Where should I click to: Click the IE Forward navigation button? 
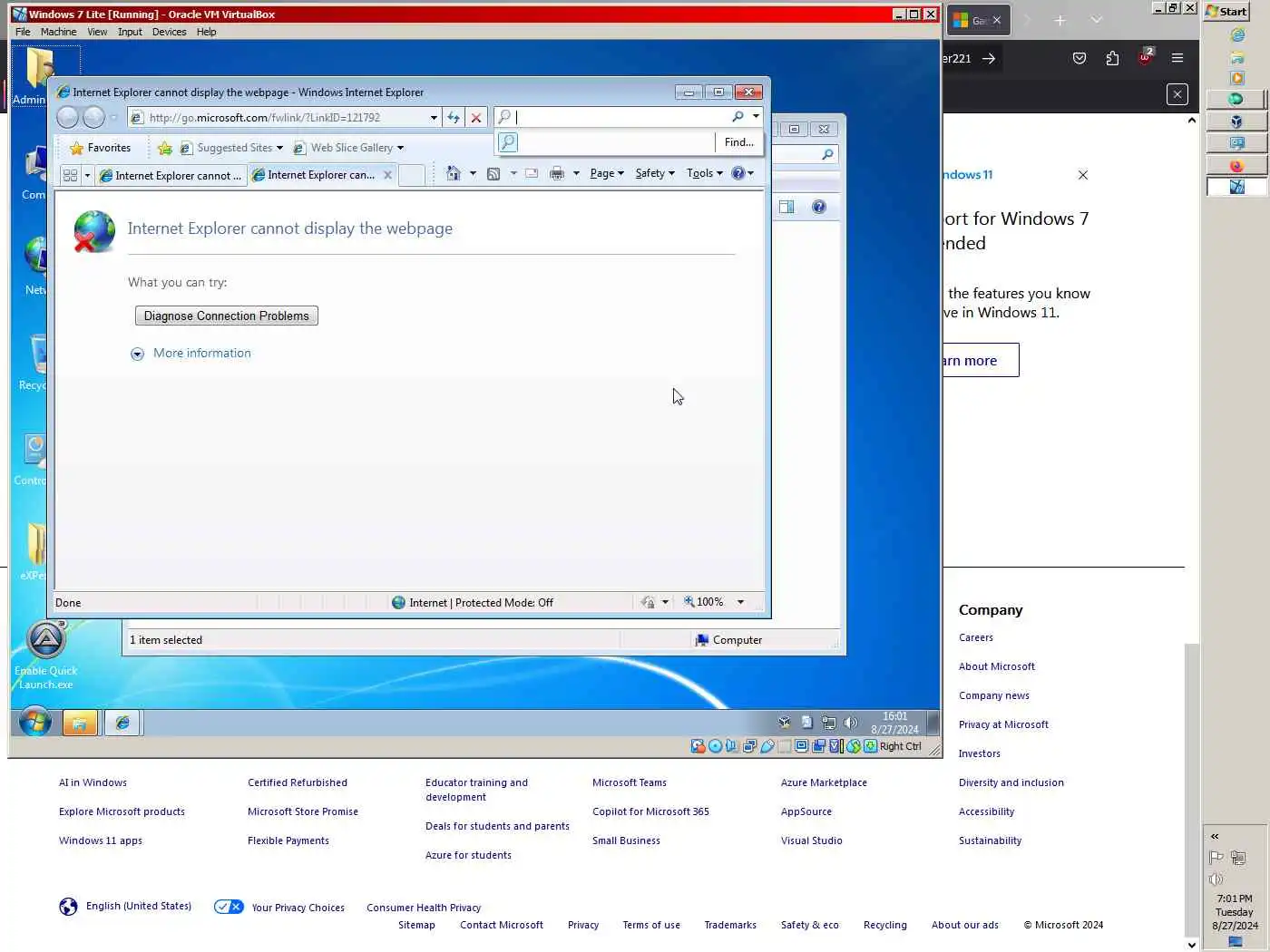(x=93, y=117)
